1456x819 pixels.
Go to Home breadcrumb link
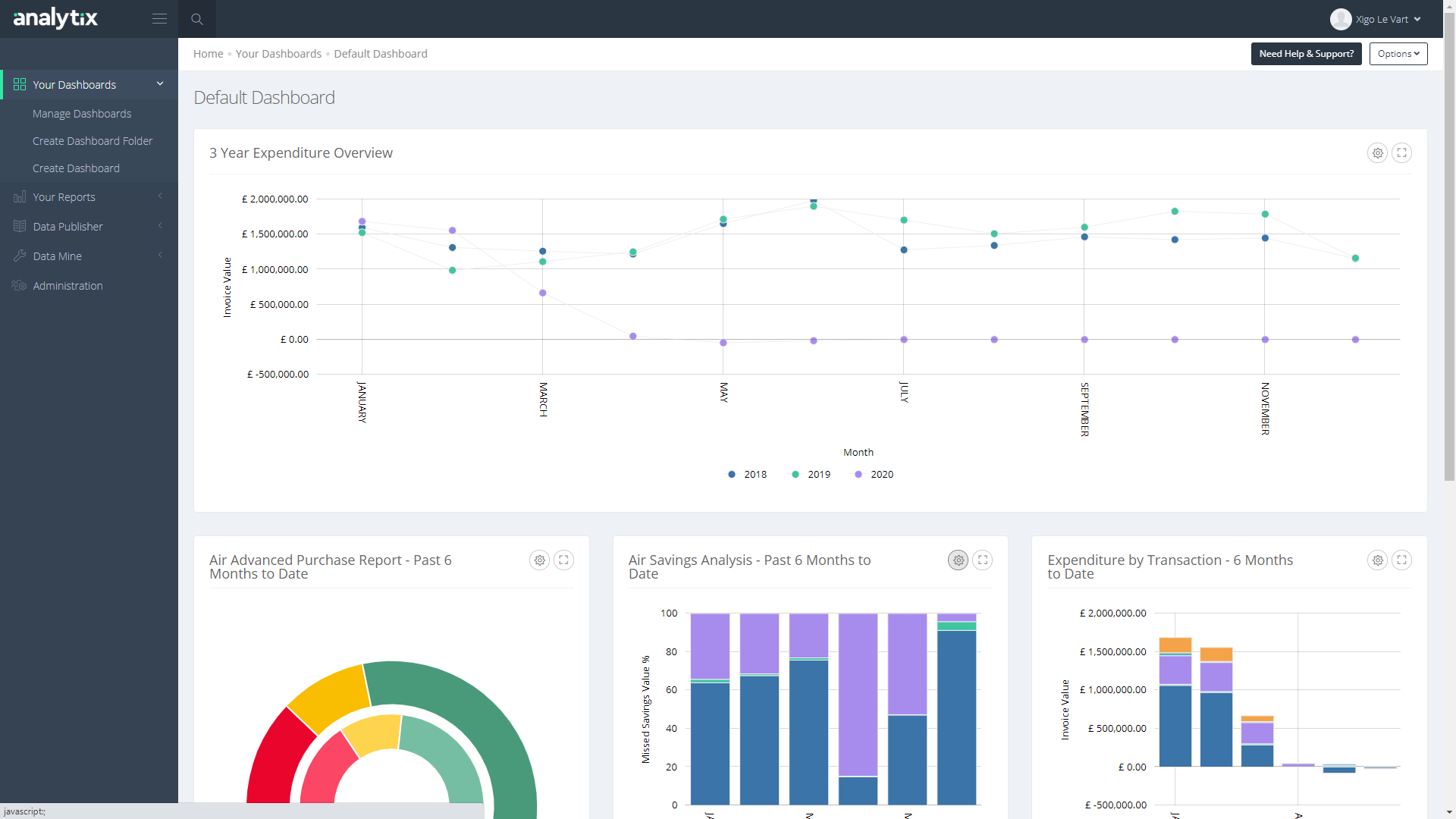[208, 54]
